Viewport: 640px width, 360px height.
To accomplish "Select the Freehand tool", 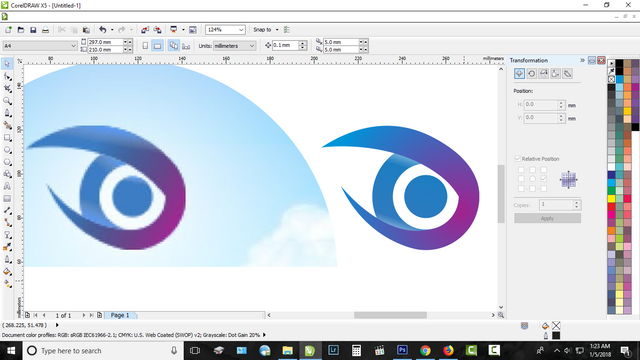I will pyautogui.click(x=7, y=113).
